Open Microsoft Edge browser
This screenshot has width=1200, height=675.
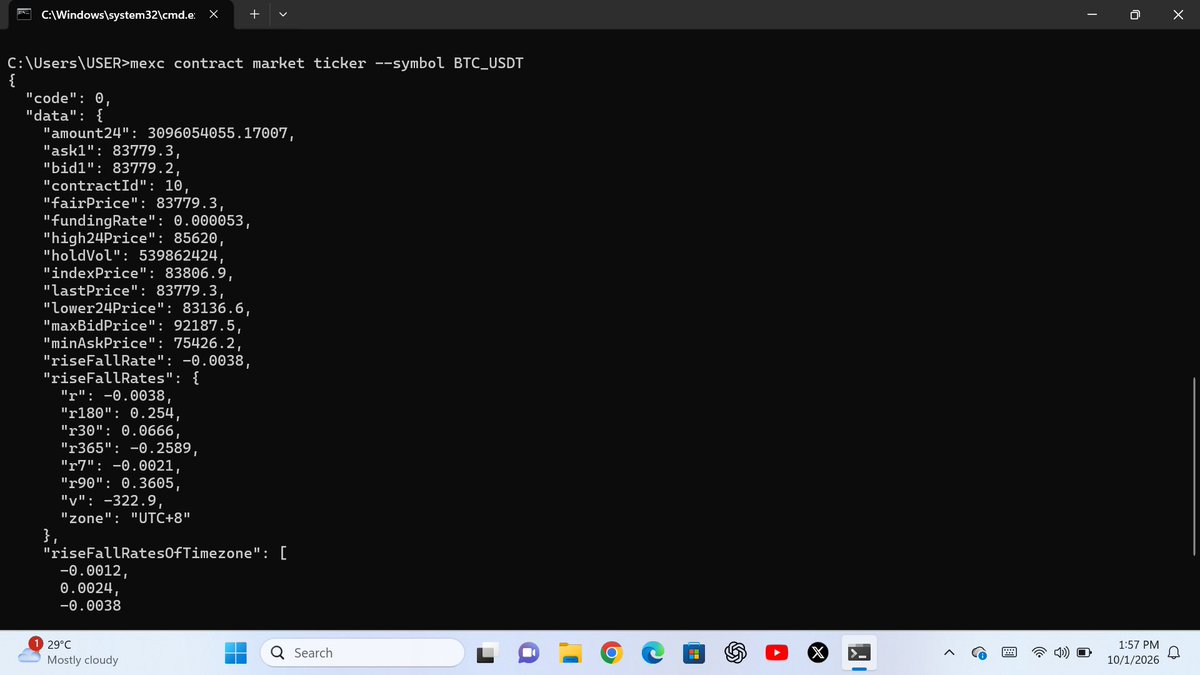(x=652, y=653)
